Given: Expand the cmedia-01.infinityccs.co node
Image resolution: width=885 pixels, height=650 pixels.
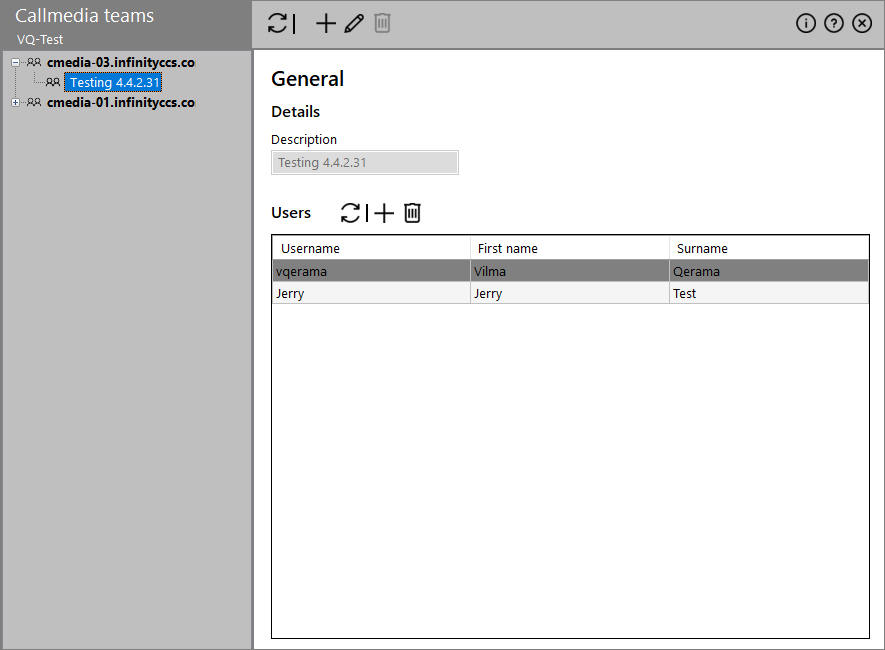Looking at the screenshot, I should click(x=15, y=103).
